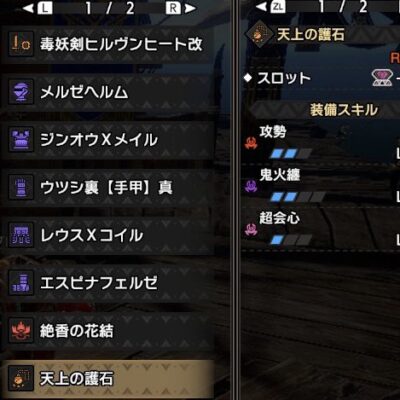Click the ジンオウXメイル chest armor icon
Screen dimensions: 400x400
21,139
